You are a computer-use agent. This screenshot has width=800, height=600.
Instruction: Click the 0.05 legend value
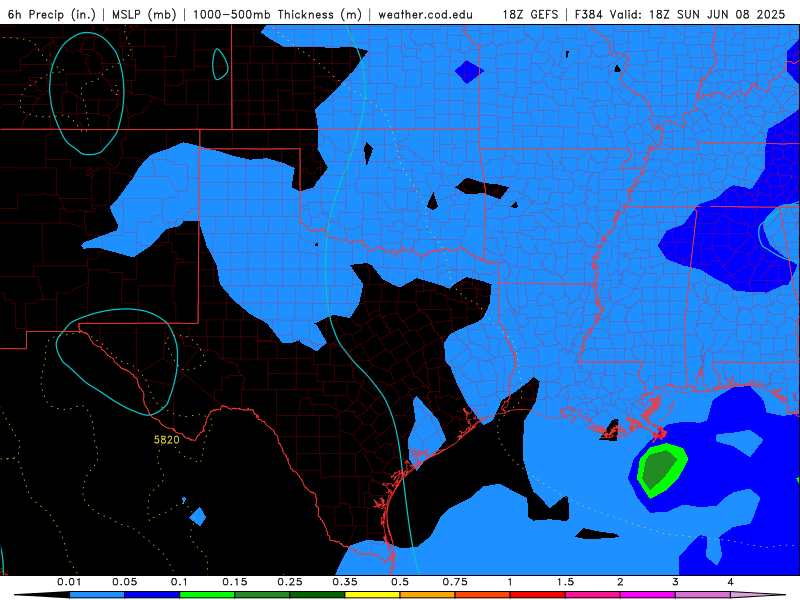point(124,582)
